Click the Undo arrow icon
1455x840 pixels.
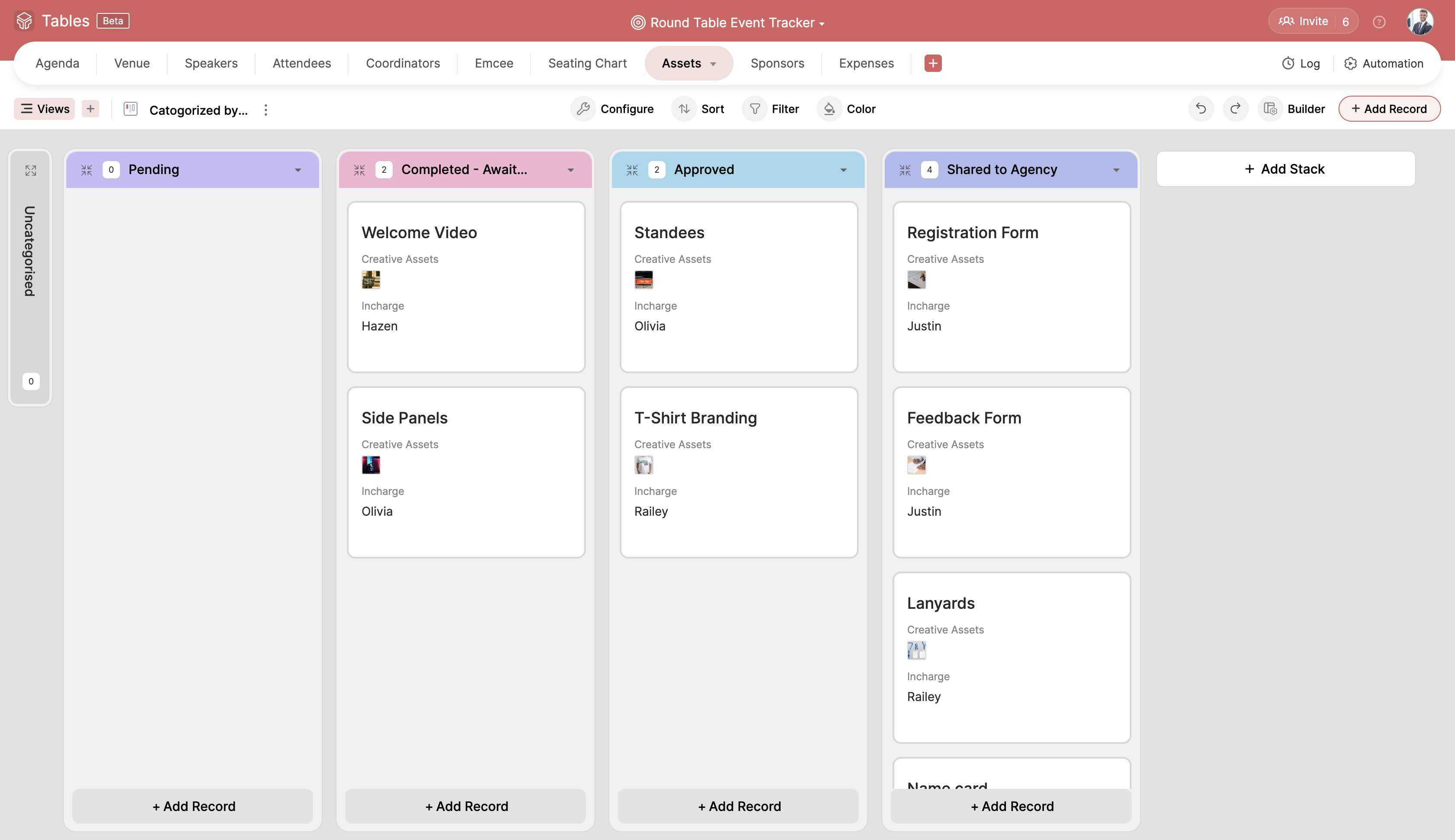1200,108
